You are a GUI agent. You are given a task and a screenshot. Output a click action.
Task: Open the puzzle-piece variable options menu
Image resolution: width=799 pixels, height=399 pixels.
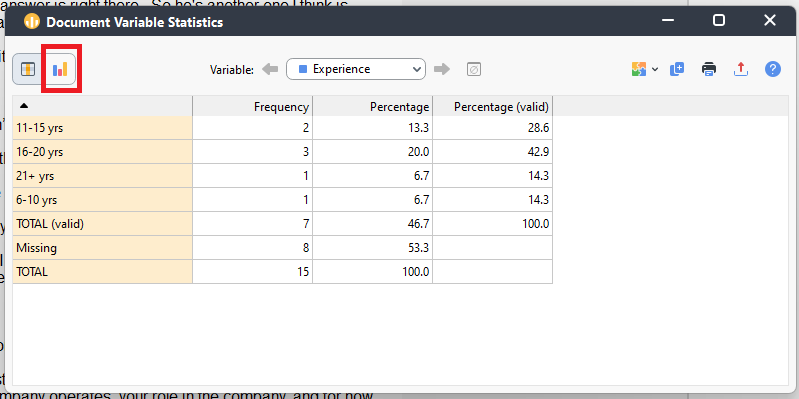[644, 69]
